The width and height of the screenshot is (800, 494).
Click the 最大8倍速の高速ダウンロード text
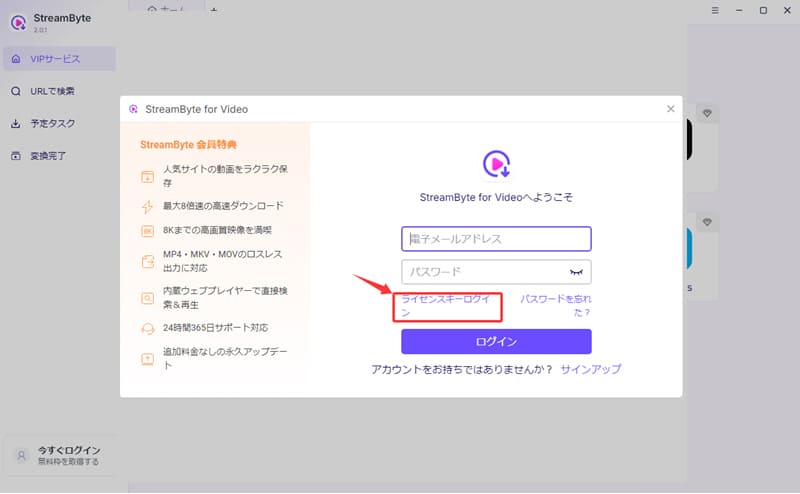[223, 206]
